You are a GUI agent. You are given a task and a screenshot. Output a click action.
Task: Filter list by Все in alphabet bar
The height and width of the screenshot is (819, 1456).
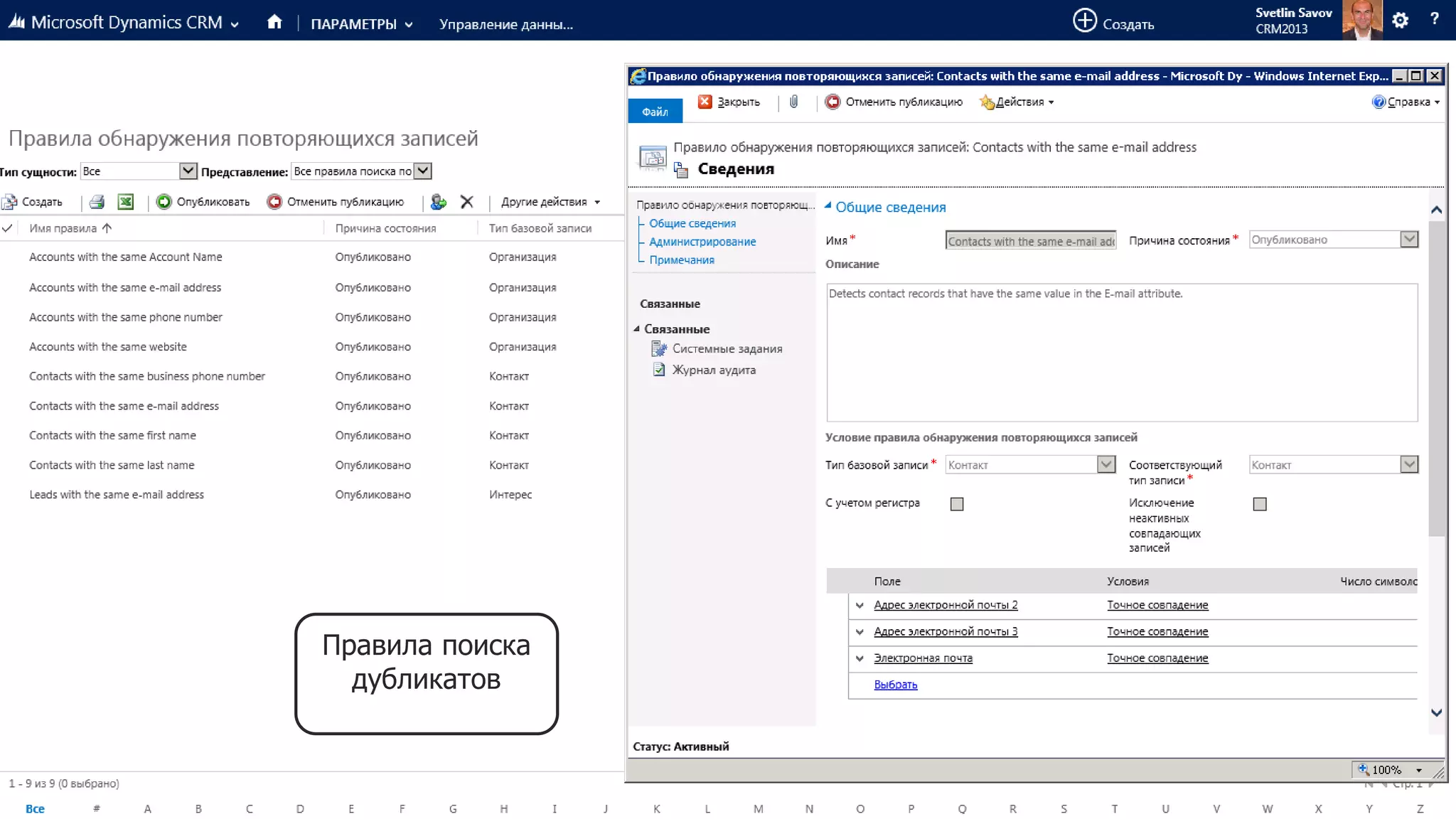tap(35, 808)
